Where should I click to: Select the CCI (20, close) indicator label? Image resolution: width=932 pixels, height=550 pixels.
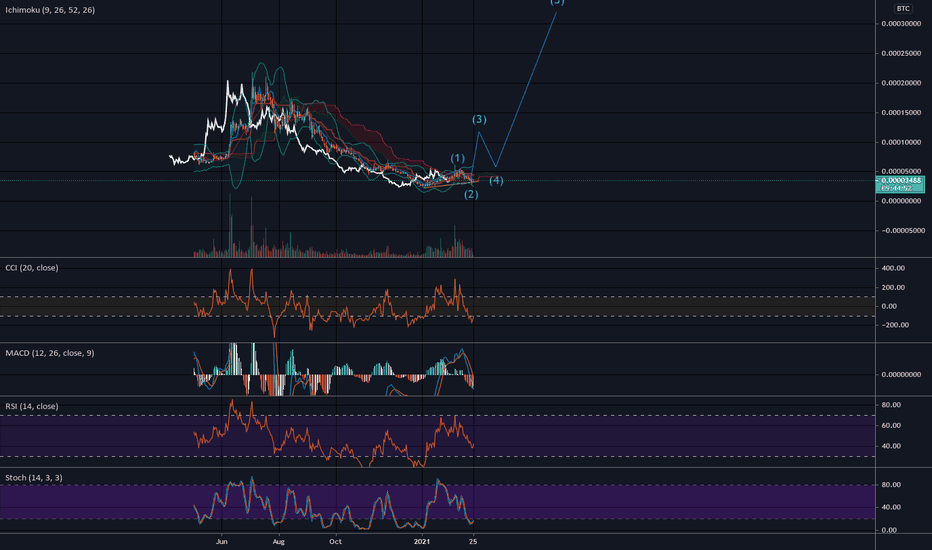click(x=32, y=268)
